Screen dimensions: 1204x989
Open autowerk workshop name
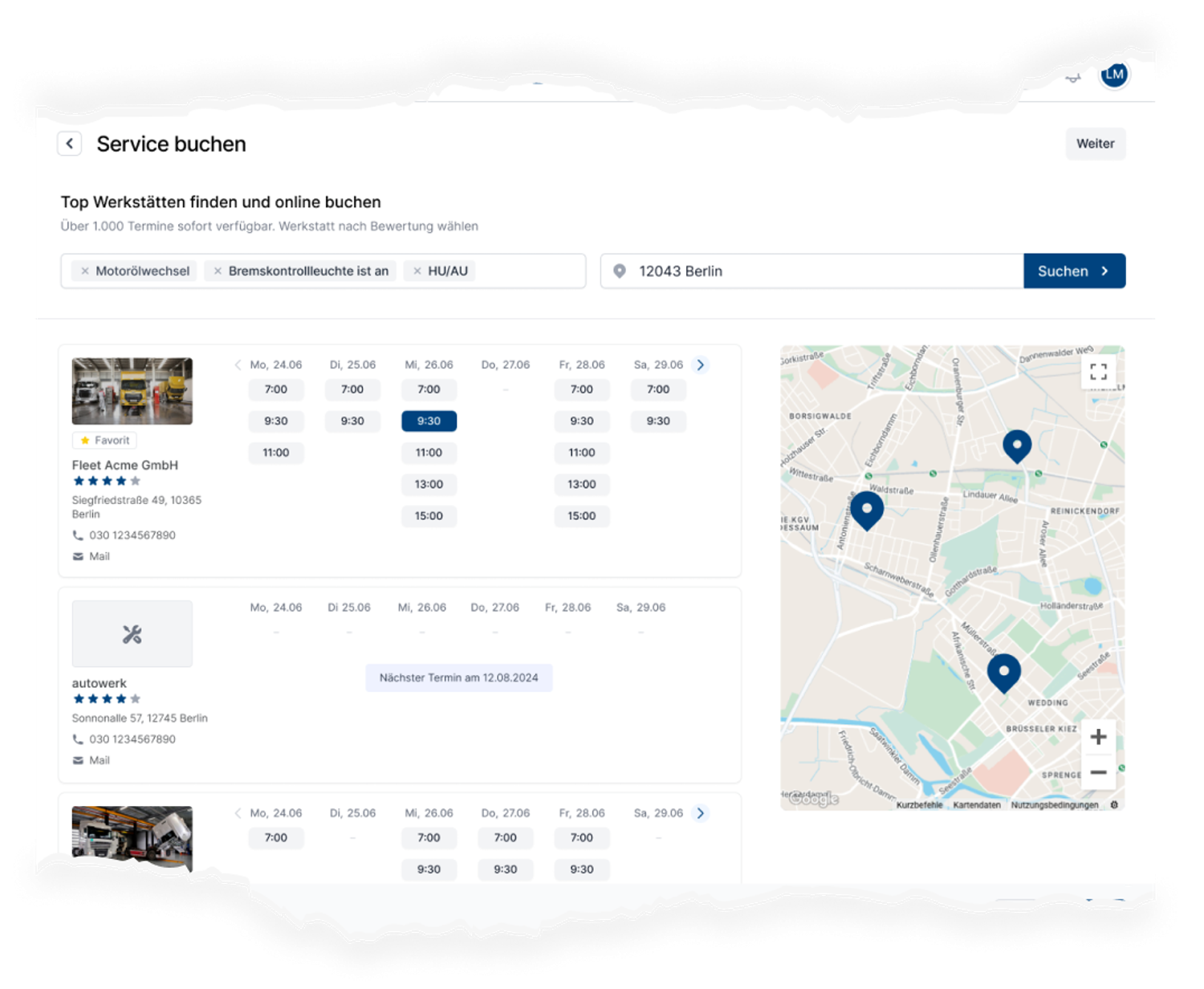click(x=100, y=683)
